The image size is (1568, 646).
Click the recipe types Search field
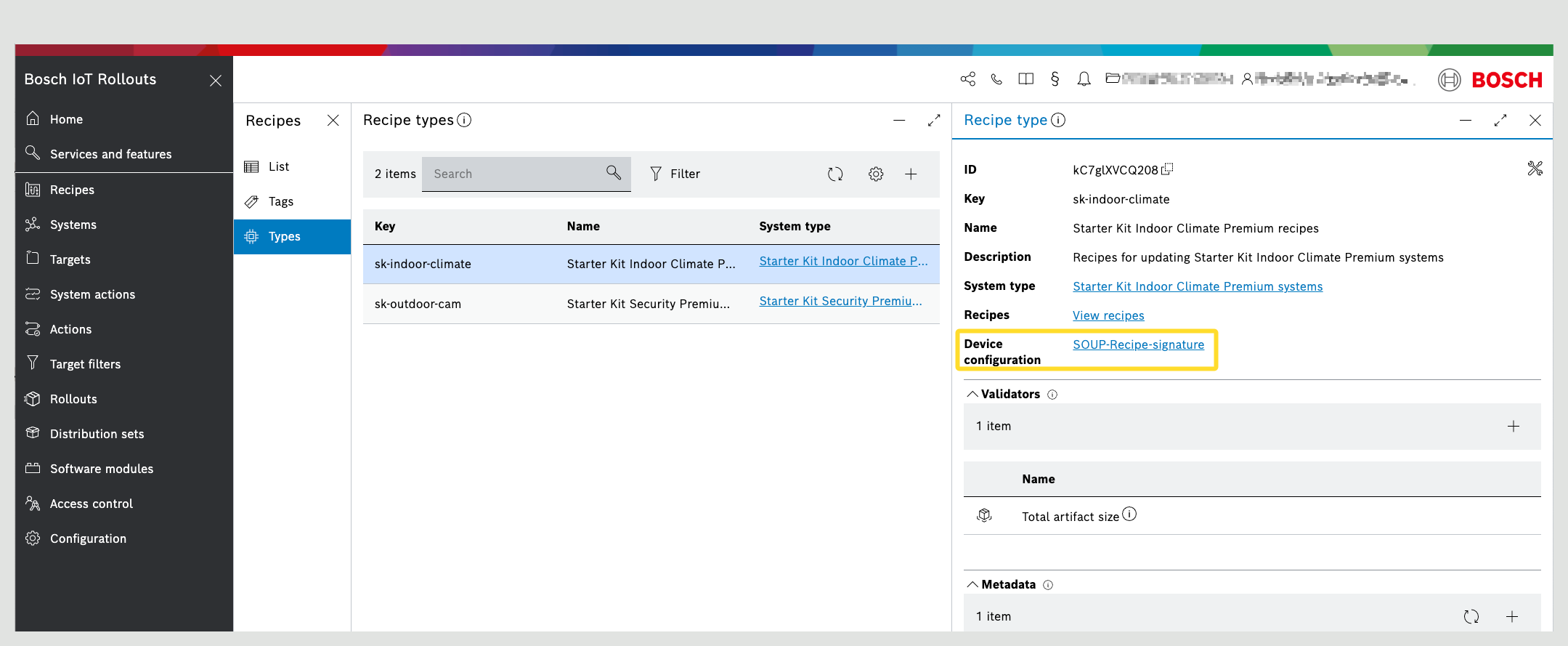(x=516, y=174)
